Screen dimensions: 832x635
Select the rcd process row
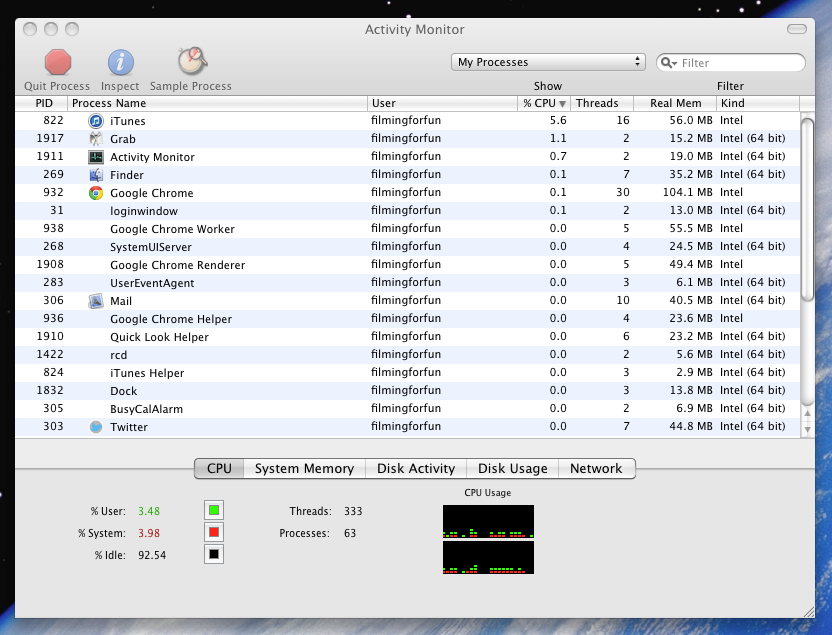coord(408,355)
